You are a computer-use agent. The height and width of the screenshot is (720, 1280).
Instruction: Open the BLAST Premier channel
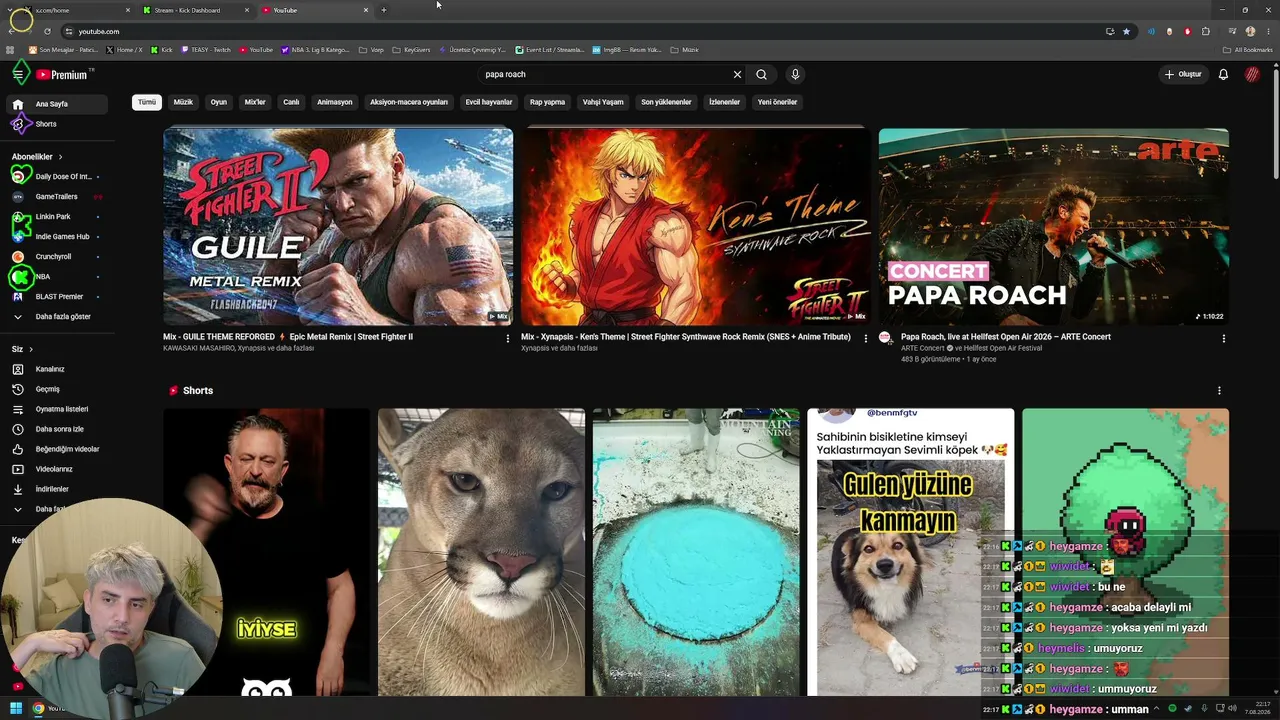click(55, 297)
